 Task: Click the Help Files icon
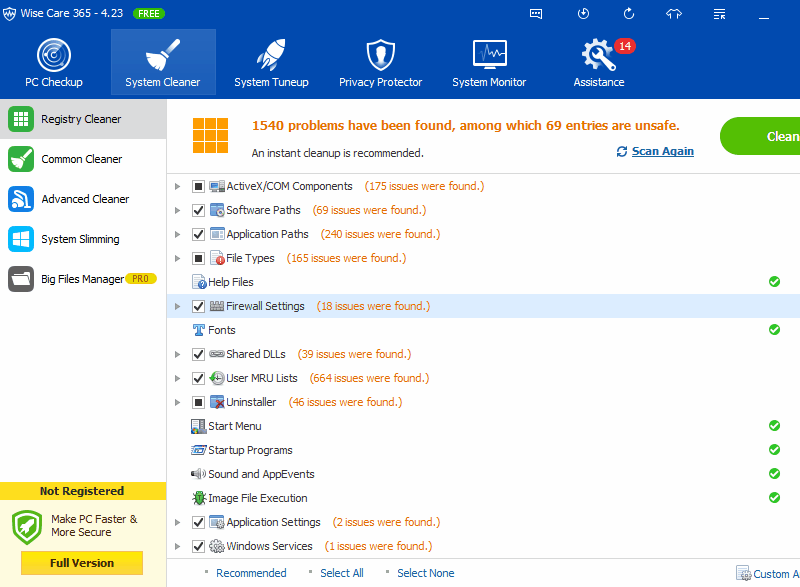point(199,282)
